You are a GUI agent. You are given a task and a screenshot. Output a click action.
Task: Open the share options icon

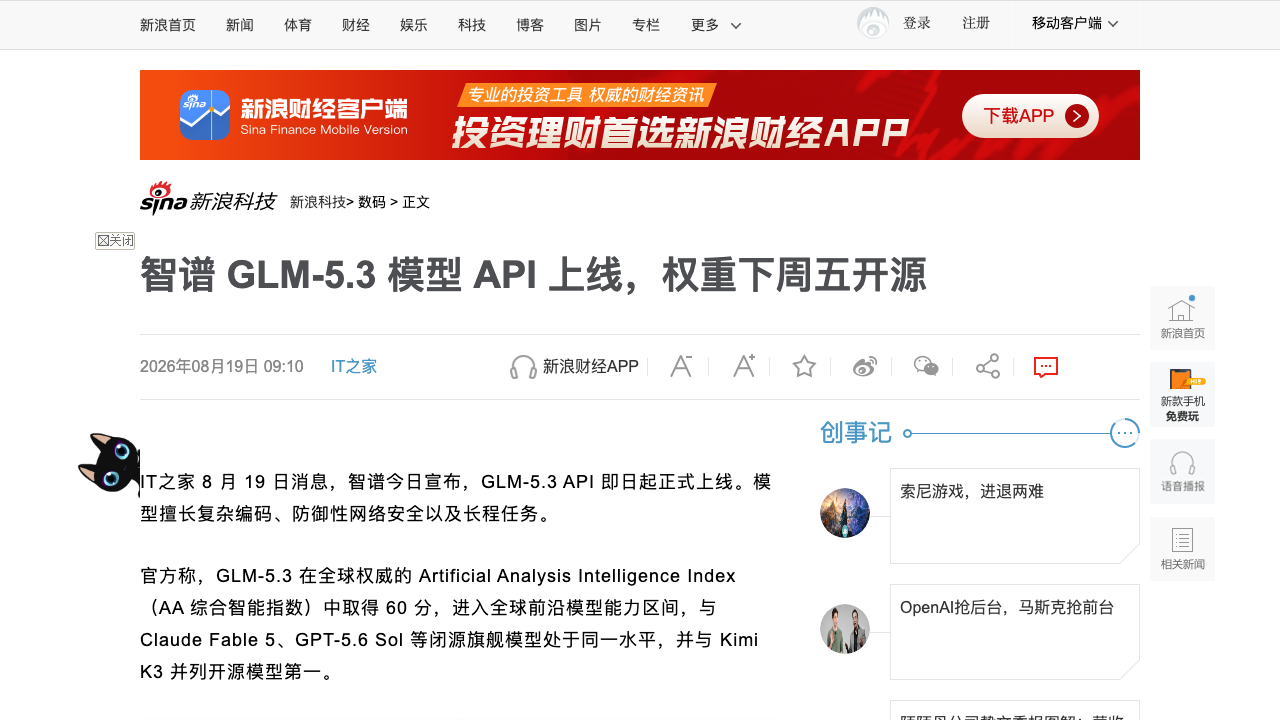988,367
